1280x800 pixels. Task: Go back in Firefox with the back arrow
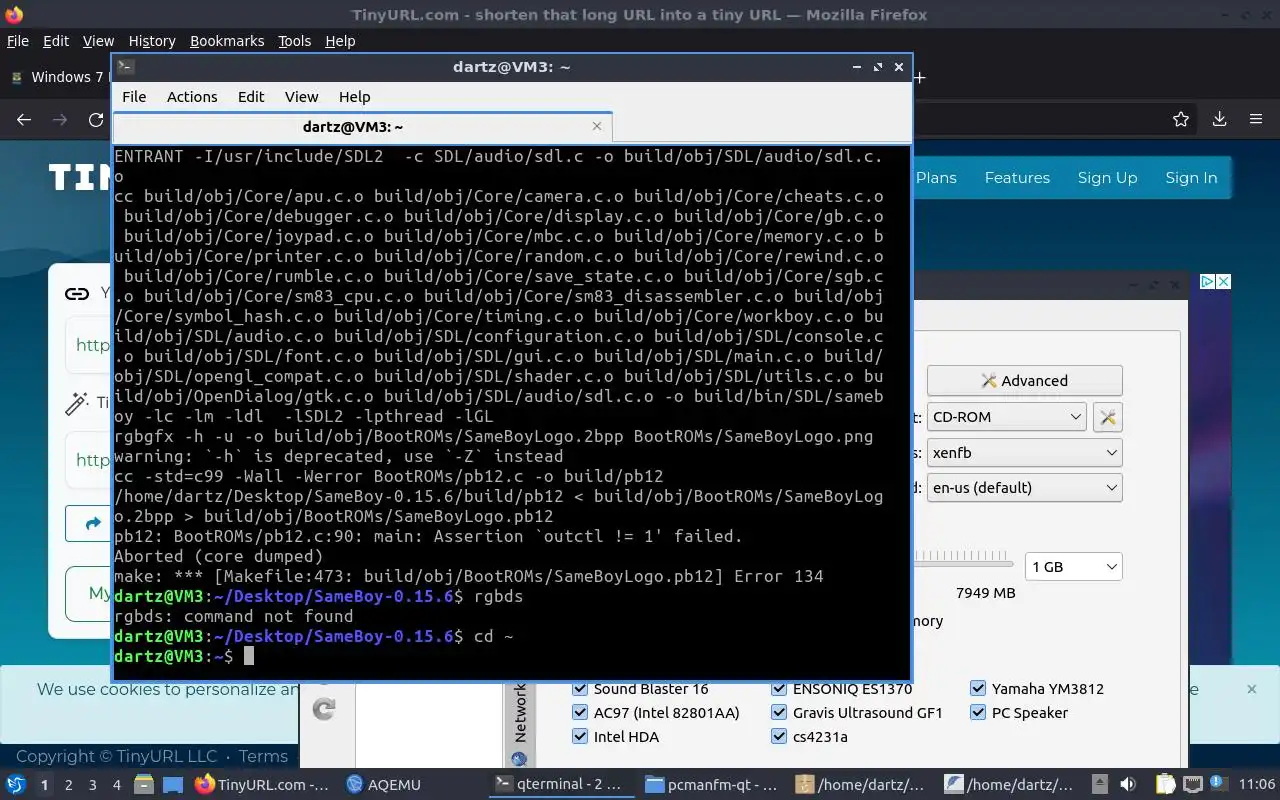[x=24, y=119]
